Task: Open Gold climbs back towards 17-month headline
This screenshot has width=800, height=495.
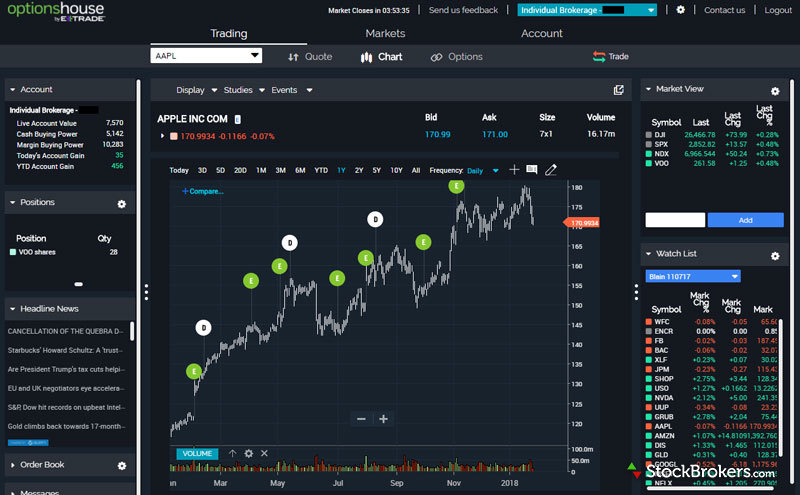Action: tap(66, 426)
